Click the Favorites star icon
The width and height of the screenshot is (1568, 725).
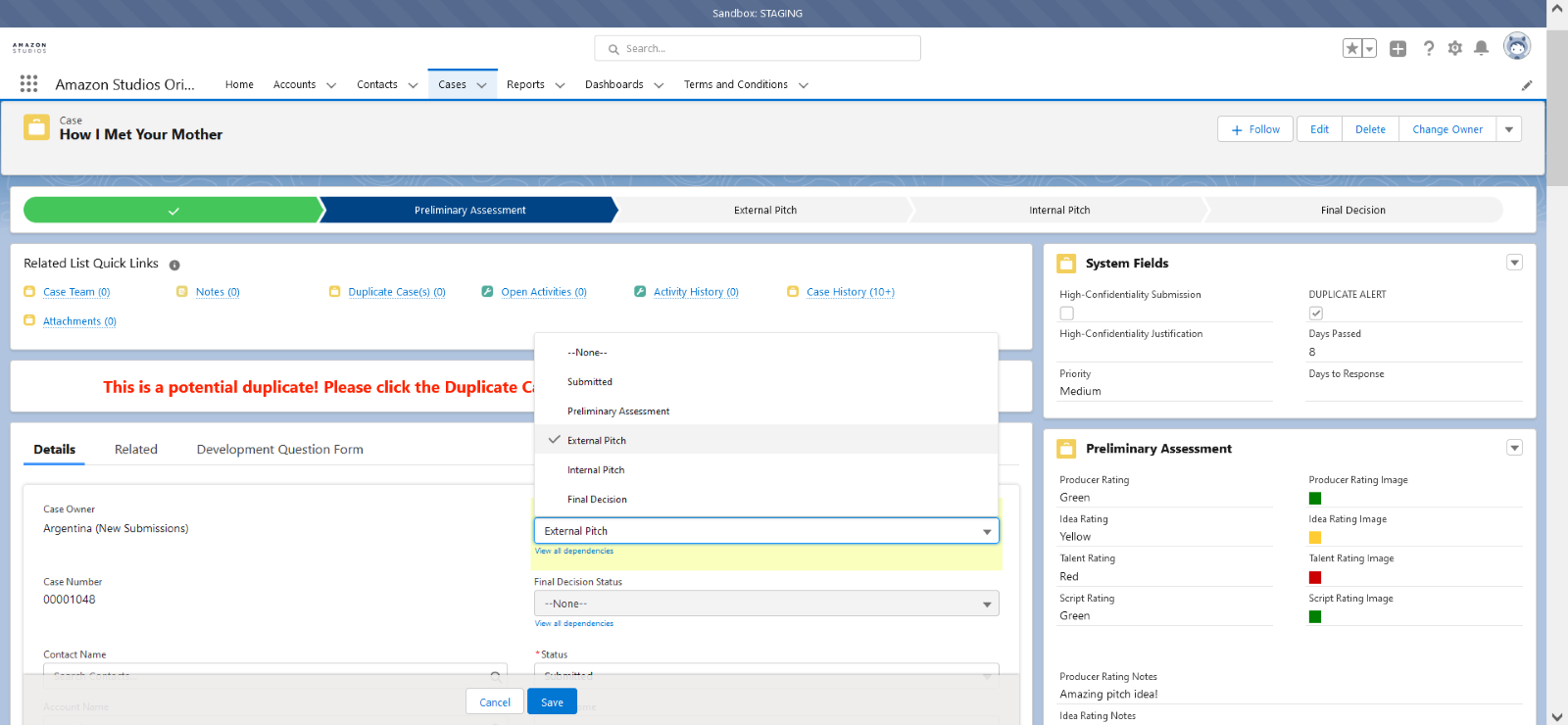pos(1352,48)
